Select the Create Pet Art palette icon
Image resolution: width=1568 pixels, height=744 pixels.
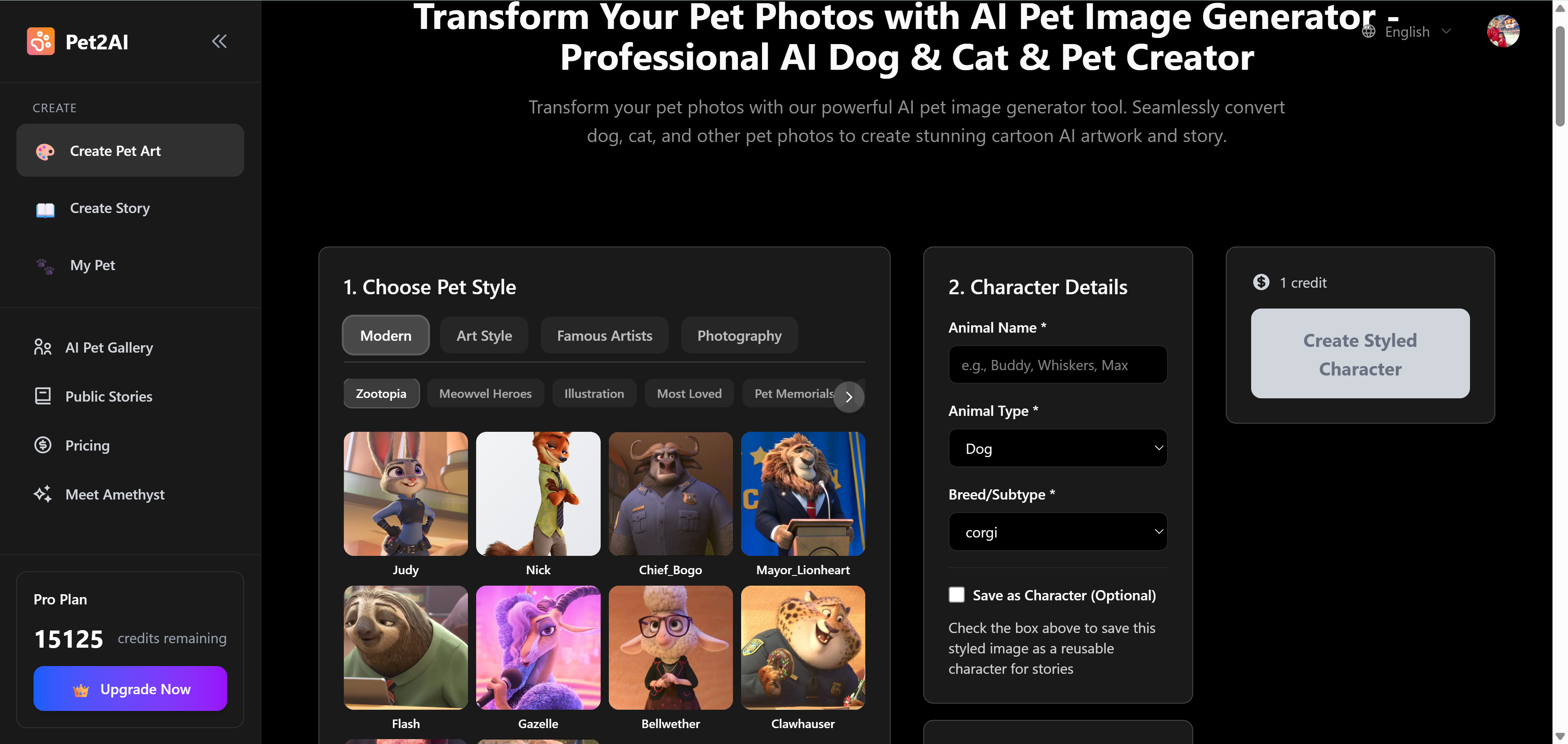coord(46,151)
